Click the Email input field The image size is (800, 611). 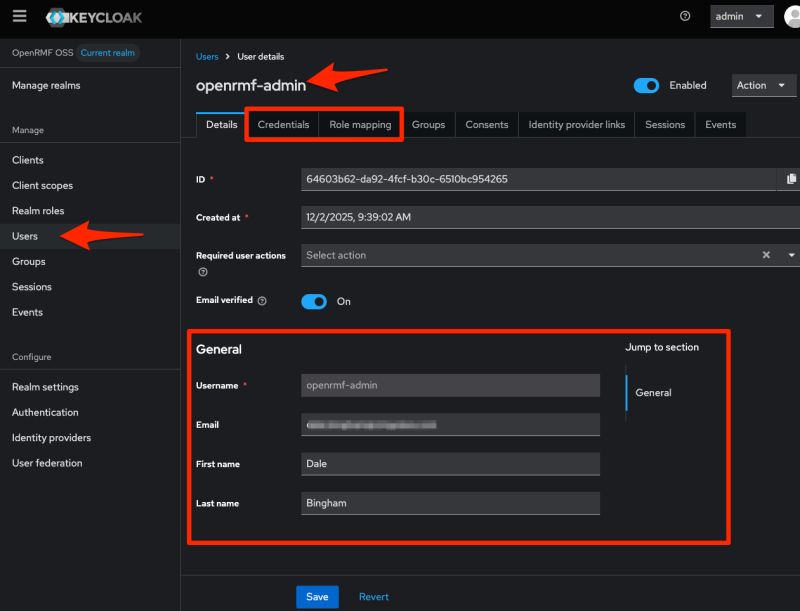pos(451,425)
